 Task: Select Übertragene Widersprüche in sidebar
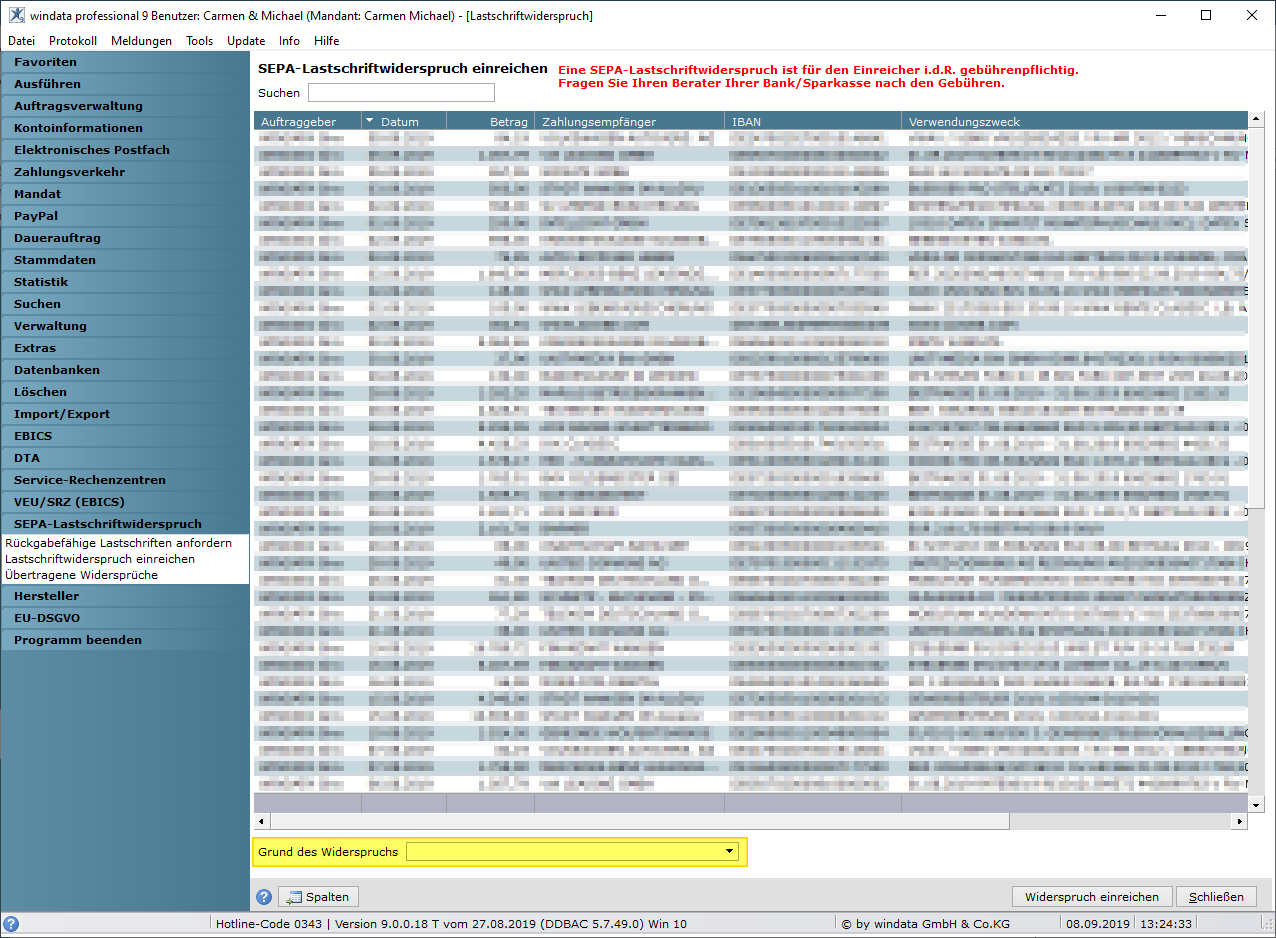(x=81, y=575)
